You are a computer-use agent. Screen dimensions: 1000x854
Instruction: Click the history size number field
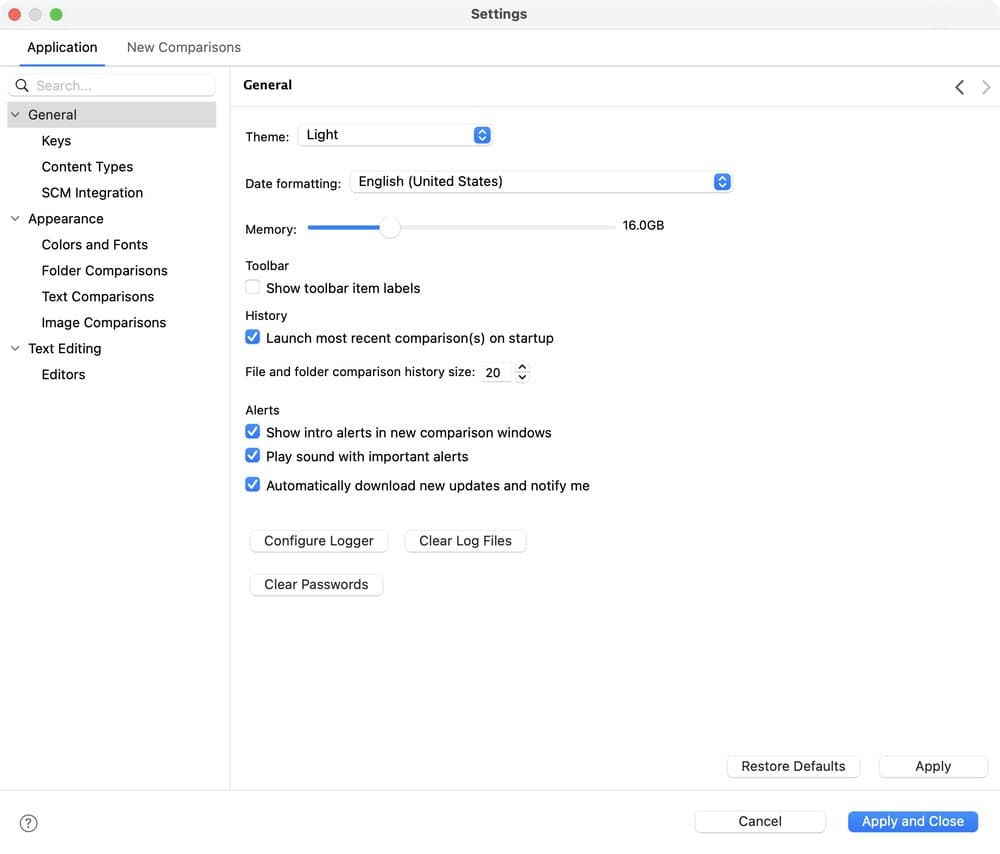point(497,372)
